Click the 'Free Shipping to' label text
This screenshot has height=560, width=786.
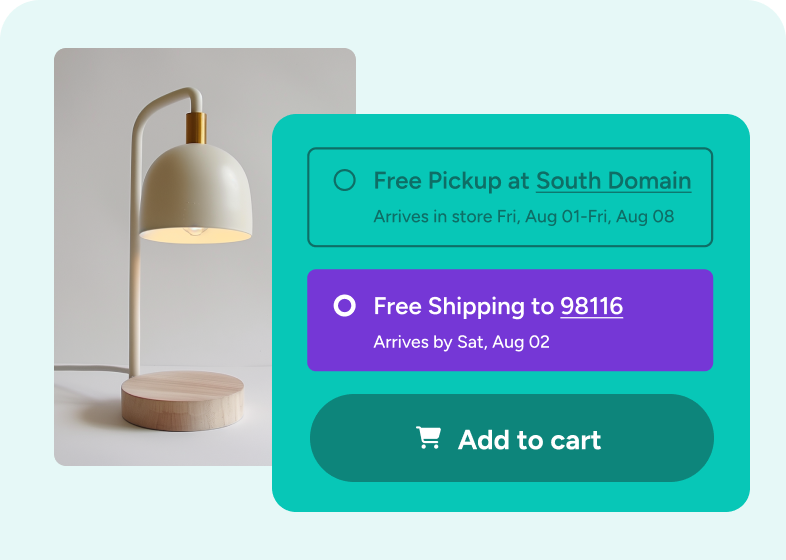[464, 306]
